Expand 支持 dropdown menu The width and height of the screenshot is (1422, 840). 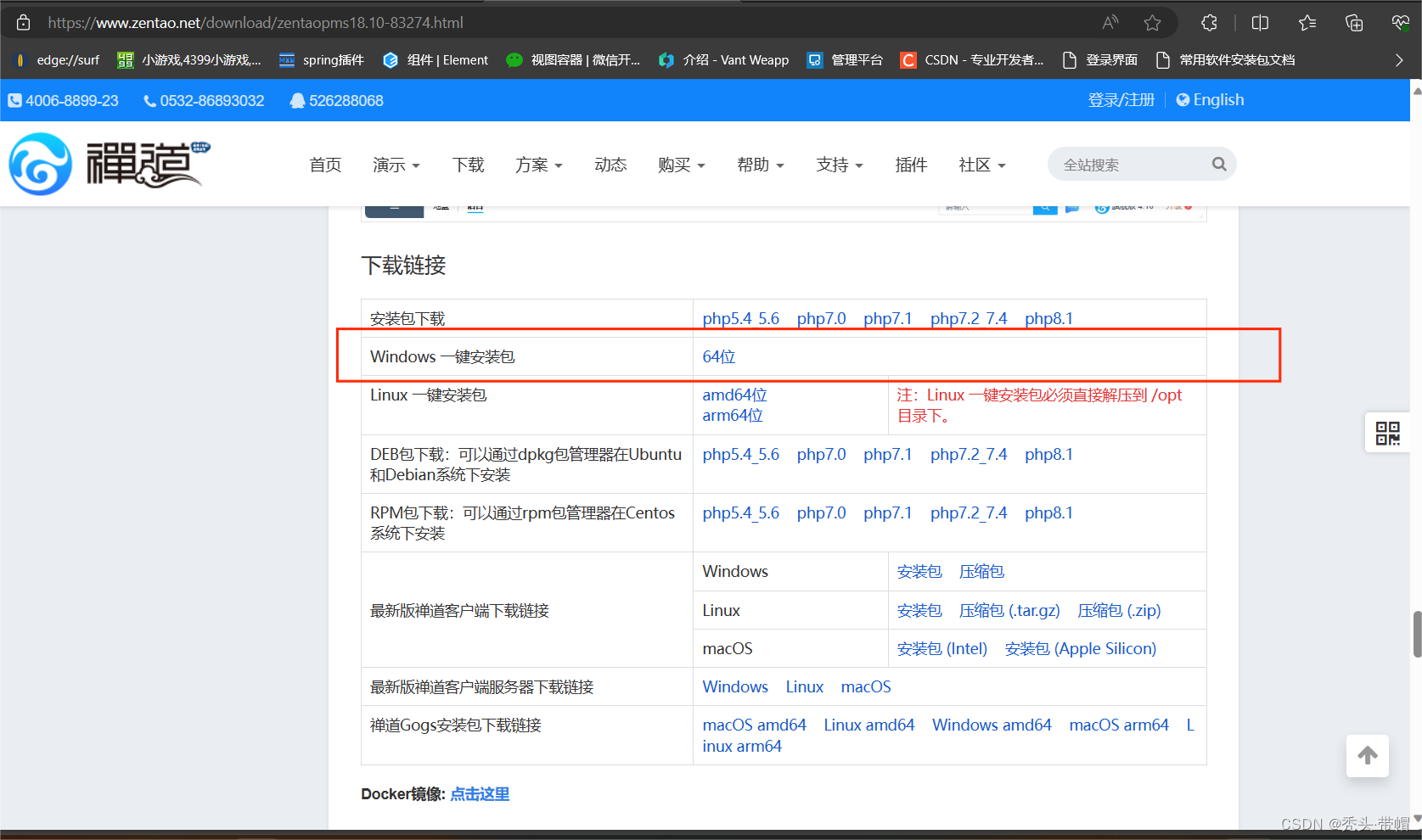click(x=840, y=165)
